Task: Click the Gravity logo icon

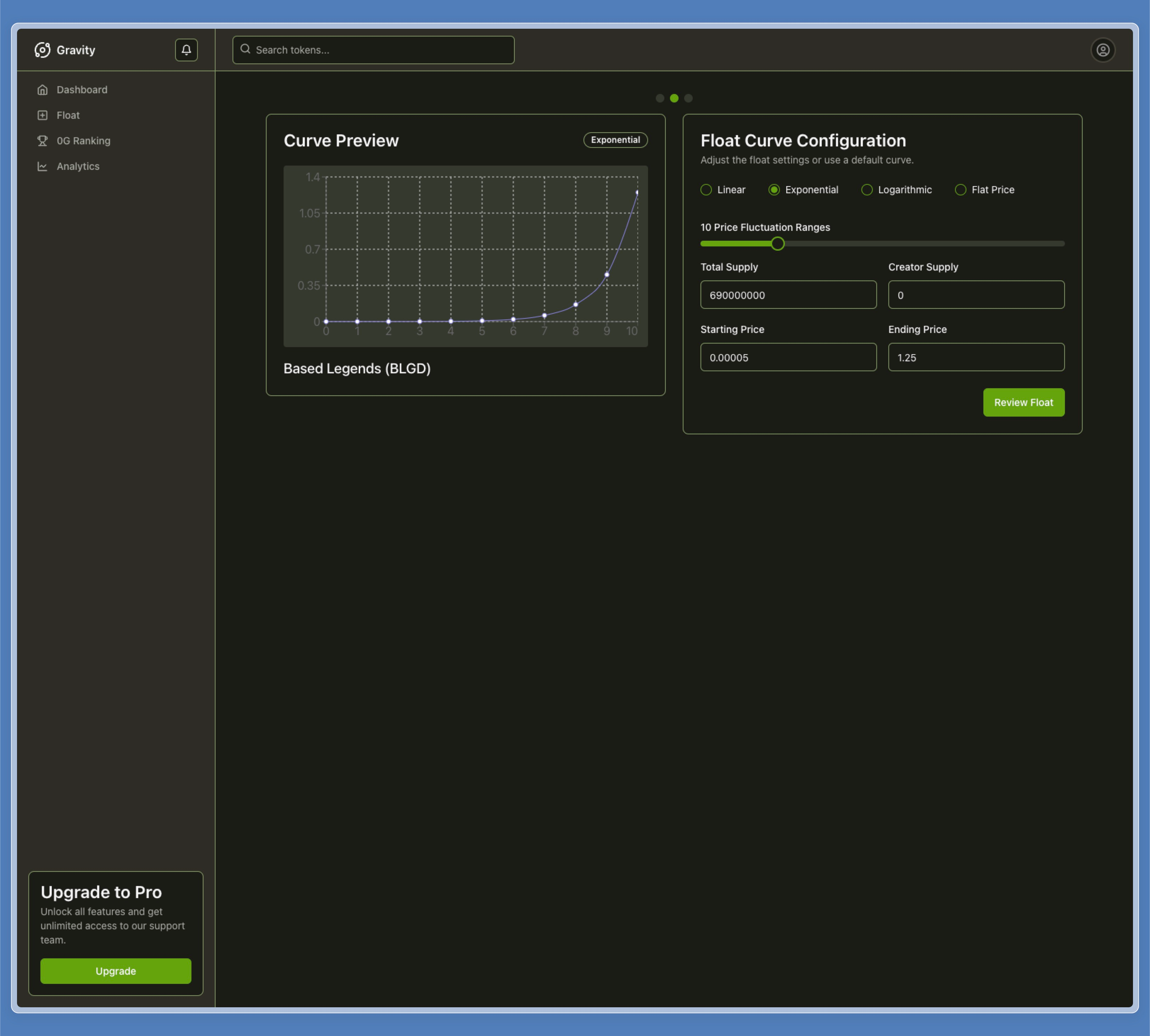Action: 42,50
